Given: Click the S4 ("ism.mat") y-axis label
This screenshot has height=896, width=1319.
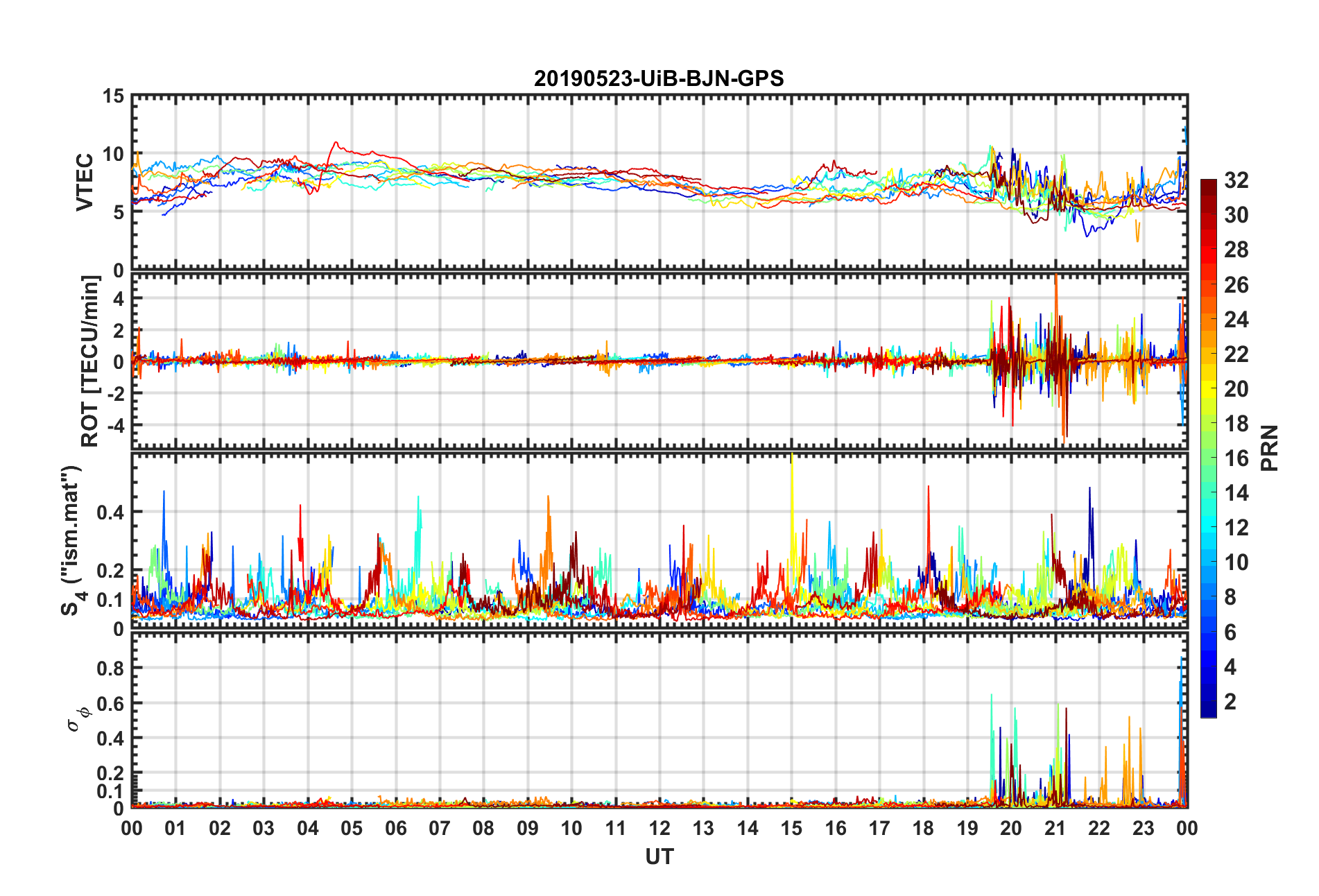Looking at the screenshot, I should (x=71, y=541).
